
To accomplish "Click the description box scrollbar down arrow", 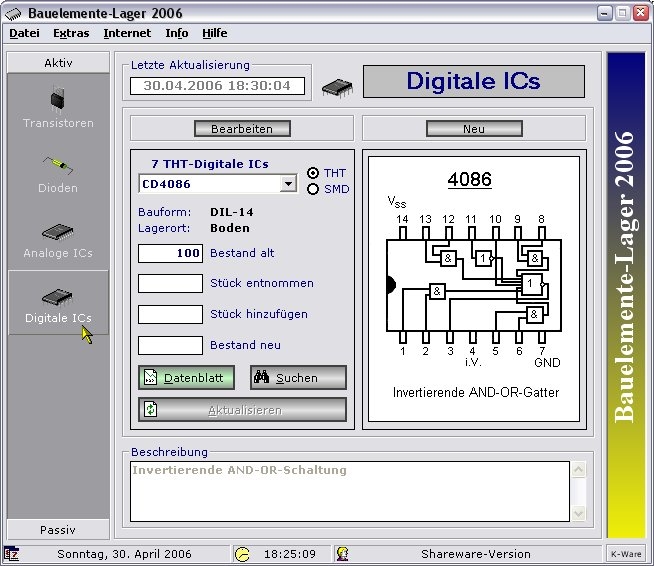I will click(x=577, y=513).
